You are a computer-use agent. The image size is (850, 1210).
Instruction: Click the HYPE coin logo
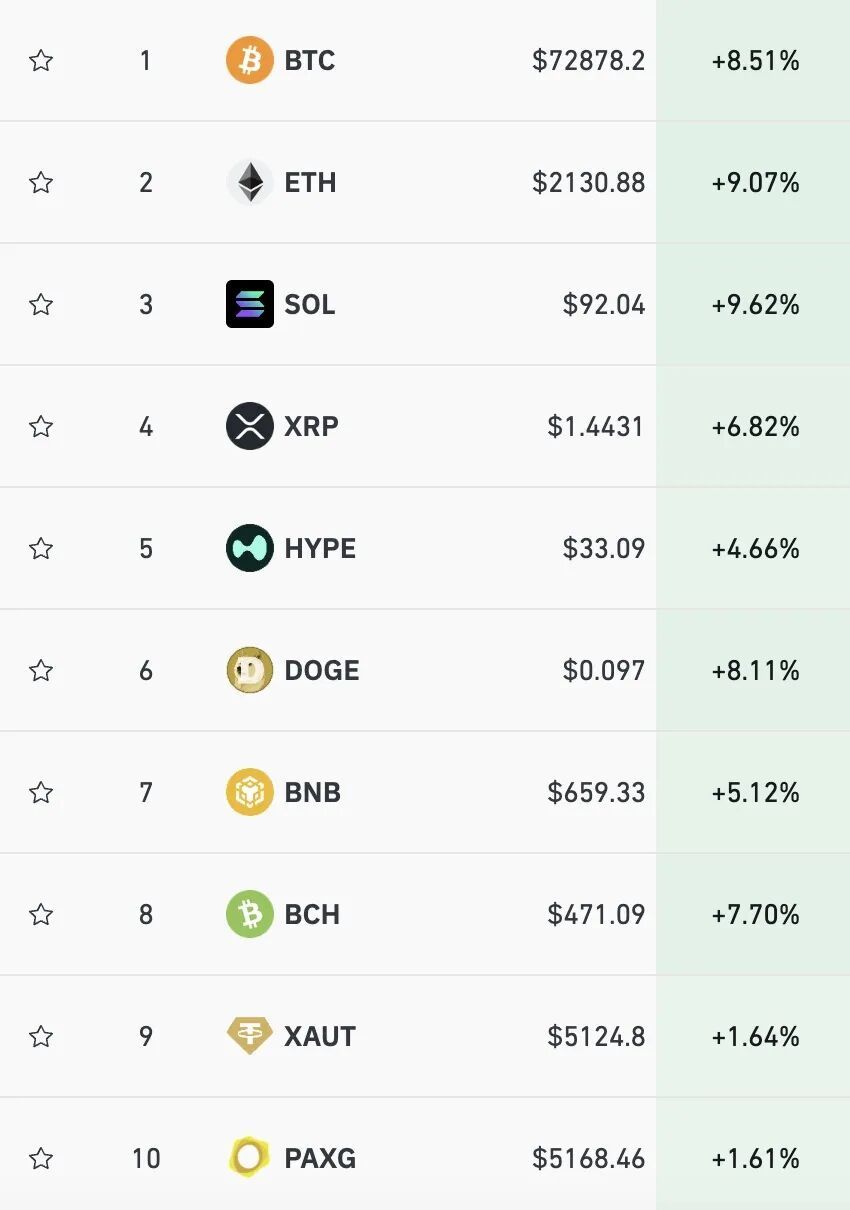tap(250, 548)
